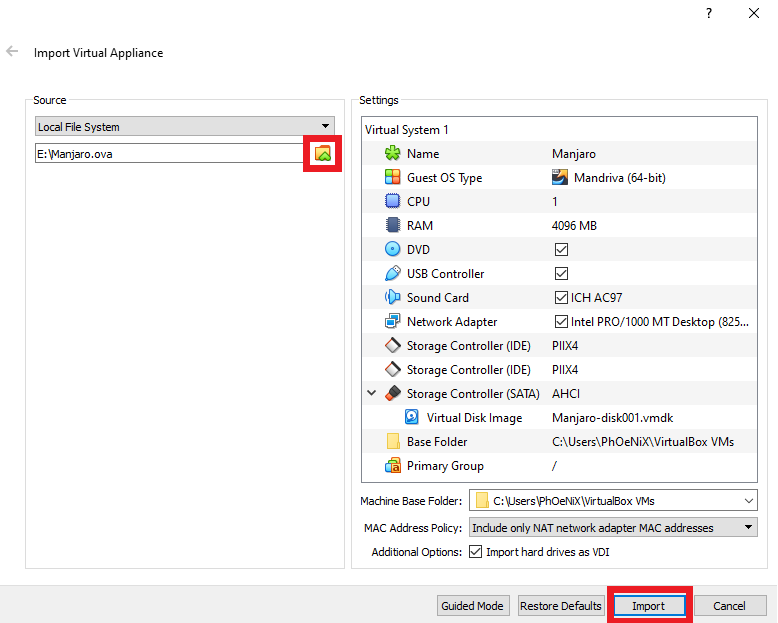The image size is (778, 623).
Task: Click the DVD disc icon
Action: point(392,249)
